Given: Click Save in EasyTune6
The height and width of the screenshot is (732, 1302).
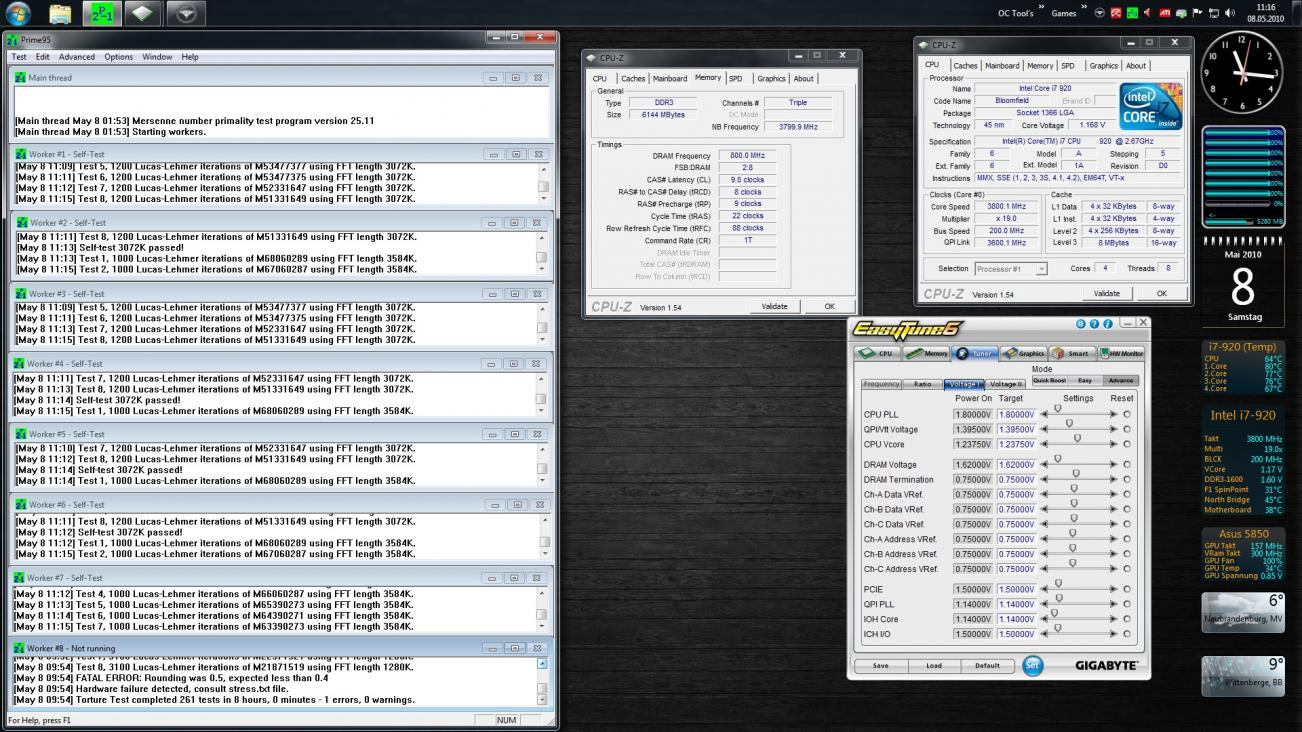Looking at the screenshot, I should (880, 665).
